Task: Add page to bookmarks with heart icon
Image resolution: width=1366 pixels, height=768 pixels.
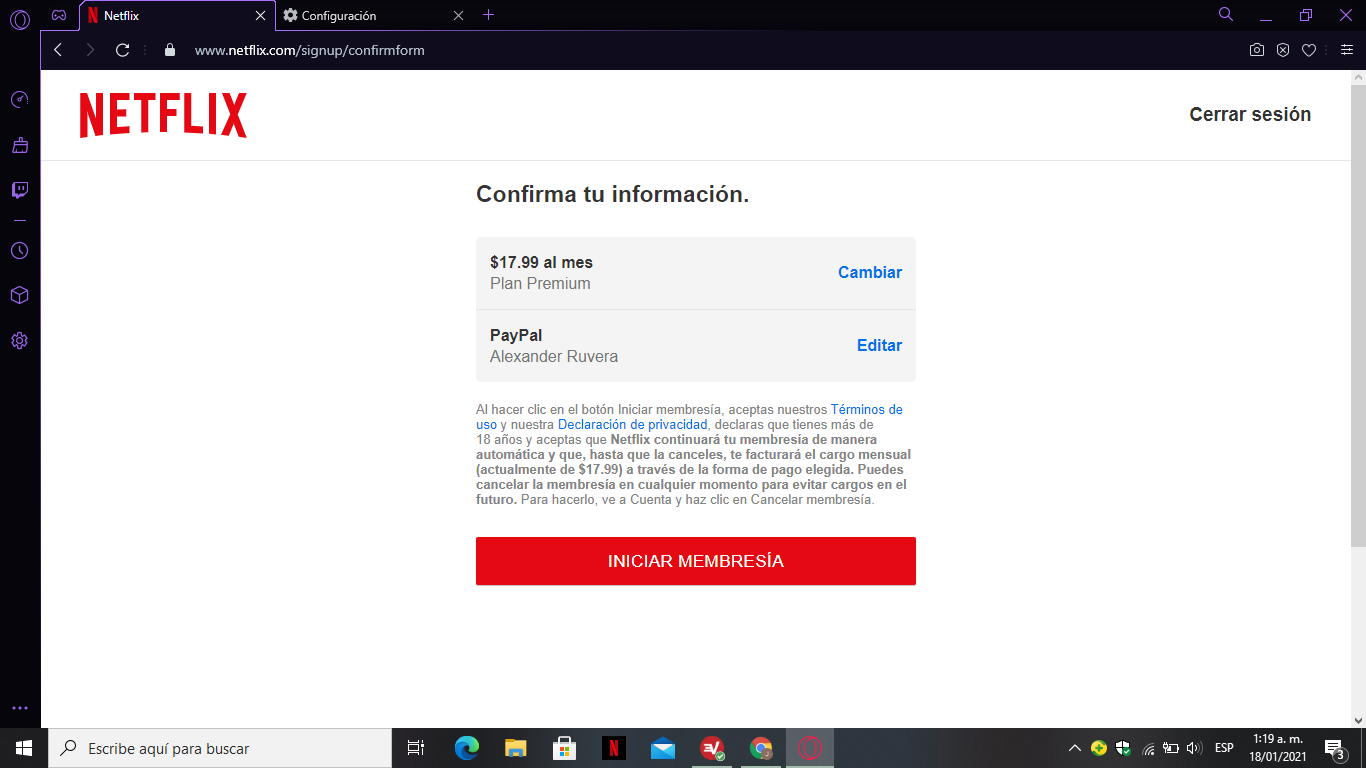Action: (1309, 50)
